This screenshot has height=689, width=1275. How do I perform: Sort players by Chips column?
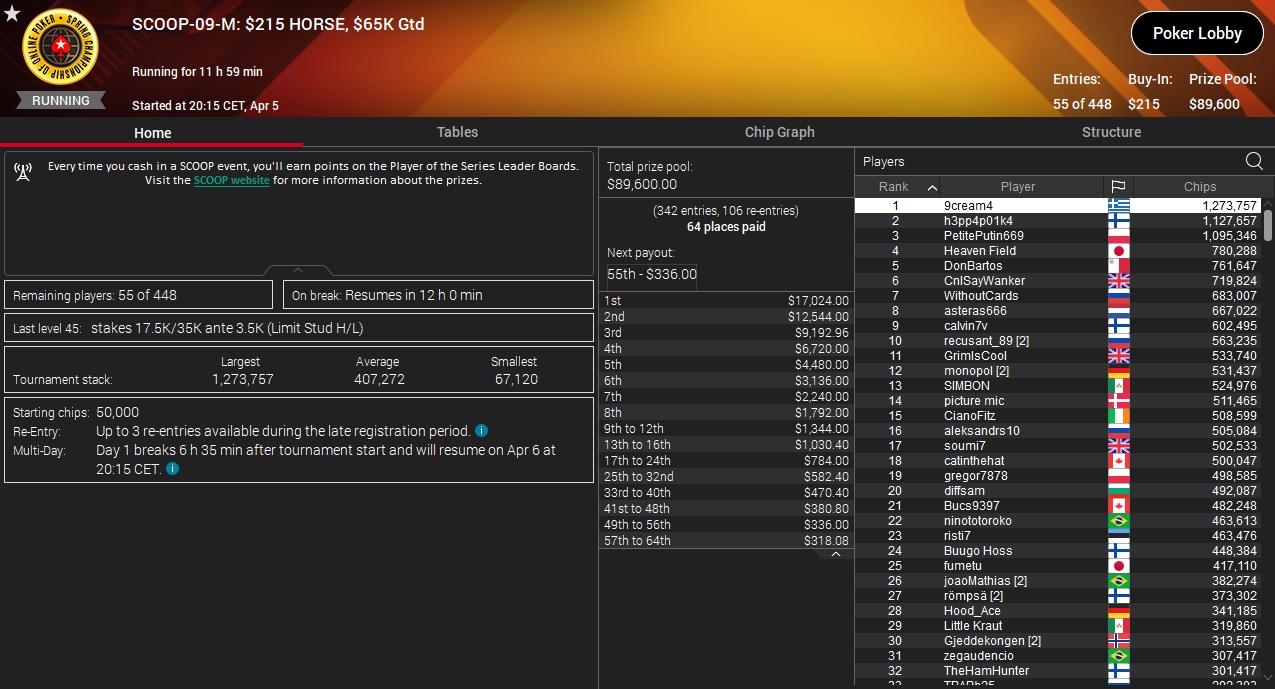1199,187
